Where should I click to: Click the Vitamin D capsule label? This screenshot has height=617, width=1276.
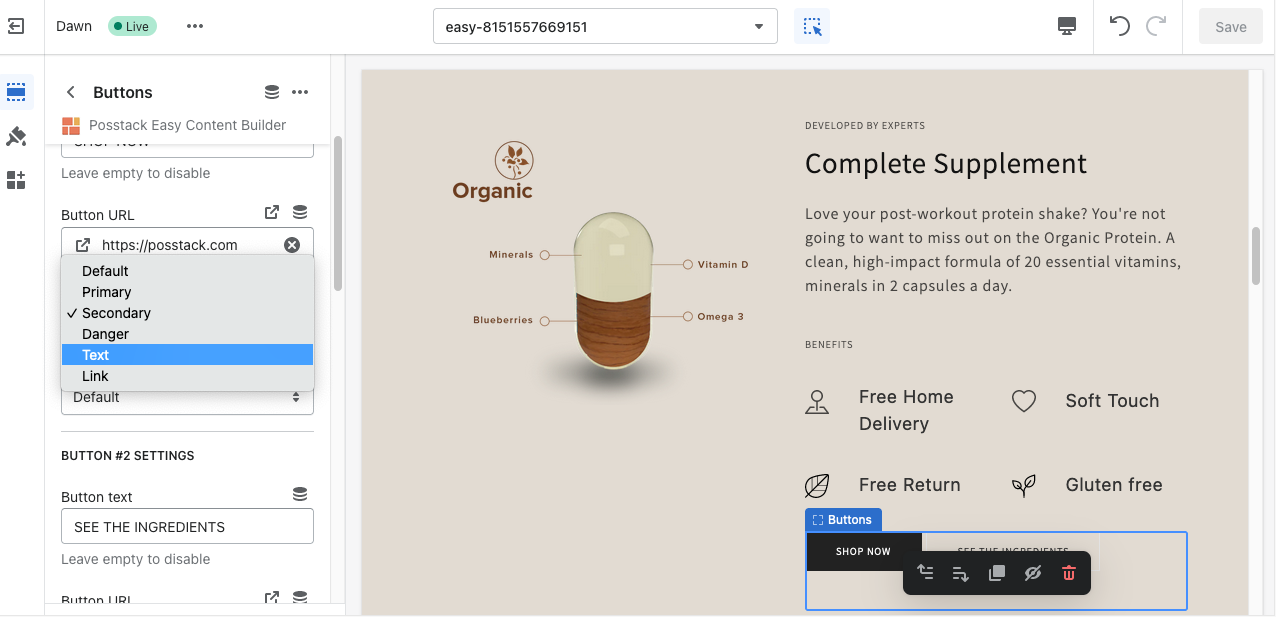(x=723, y=265)
